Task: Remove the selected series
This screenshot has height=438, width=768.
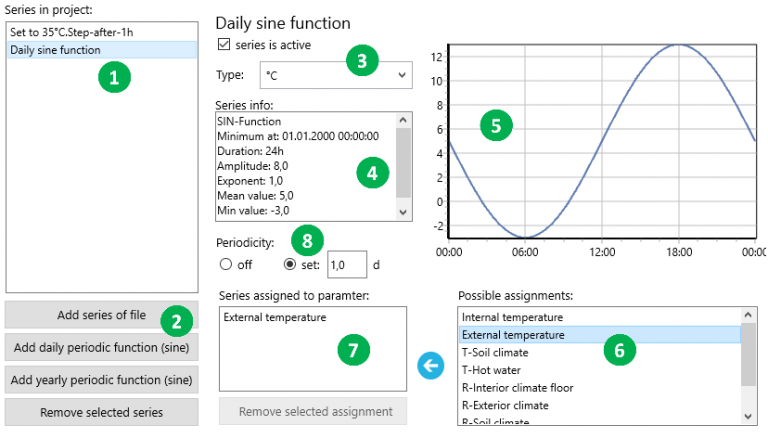Action: pos(102,412)
